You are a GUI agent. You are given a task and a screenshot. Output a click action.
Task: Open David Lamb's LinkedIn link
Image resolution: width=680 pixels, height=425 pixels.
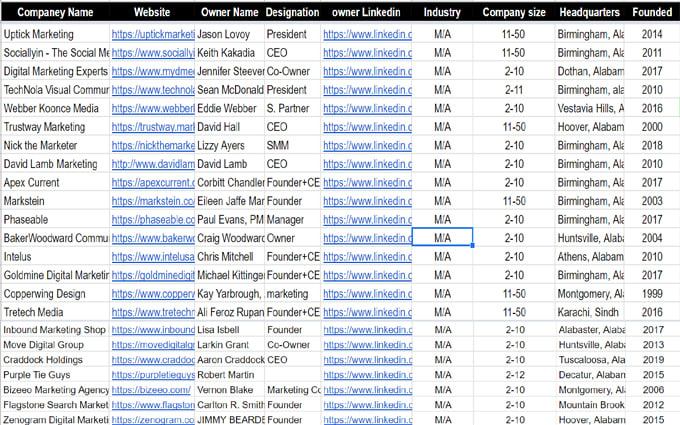367,164
